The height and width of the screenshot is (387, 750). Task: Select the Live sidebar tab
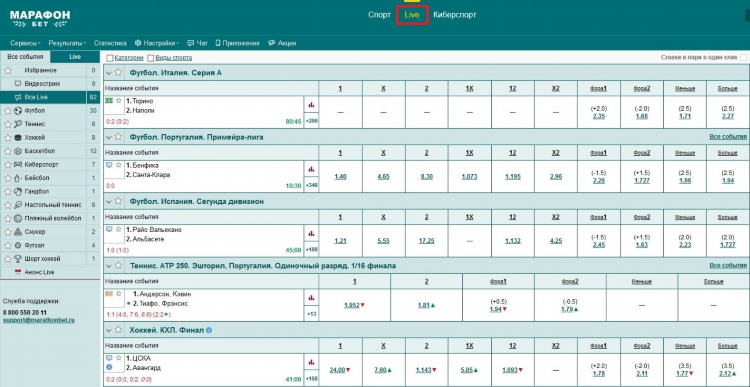pos(75,56)
